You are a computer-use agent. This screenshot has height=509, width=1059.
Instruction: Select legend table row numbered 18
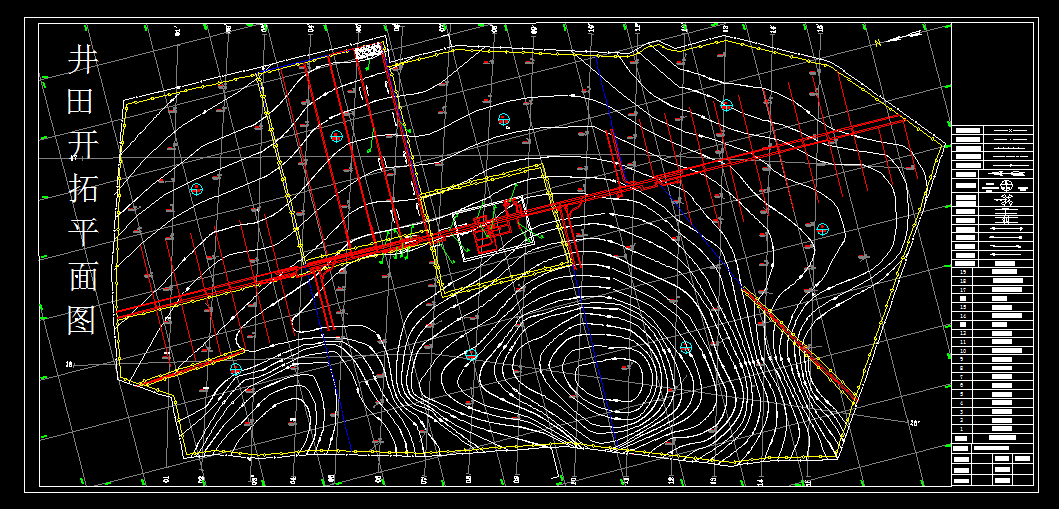[x=993, y=281]
